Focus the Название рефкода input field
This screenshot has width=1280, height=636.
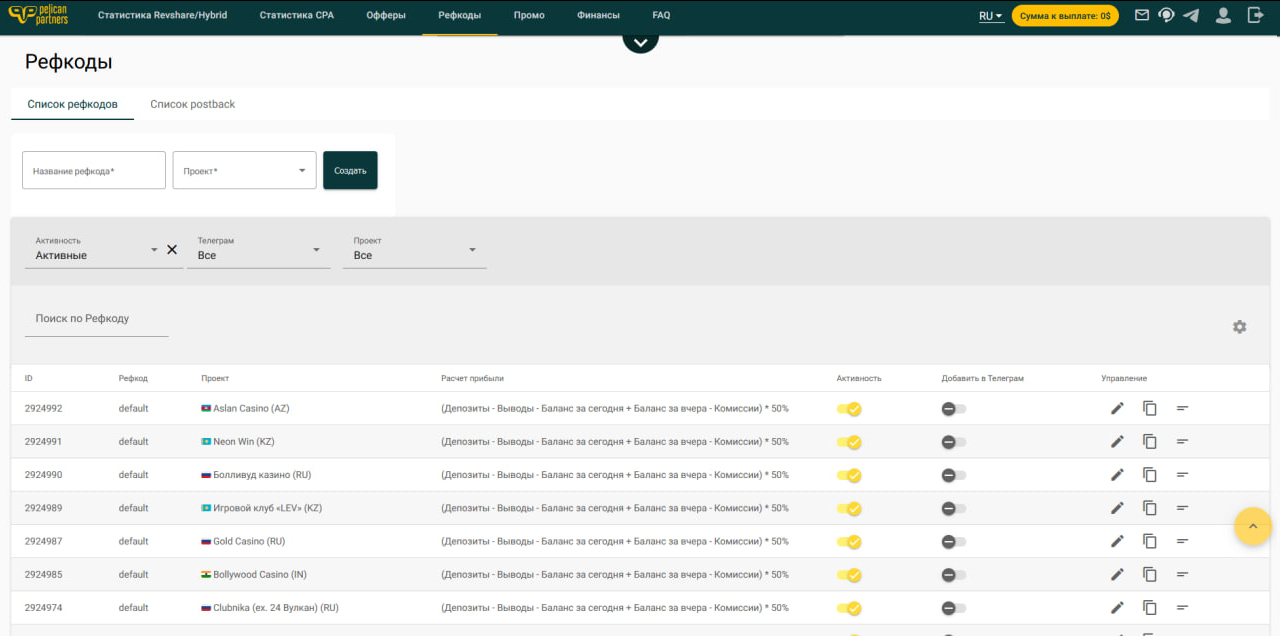click(94, 170)
